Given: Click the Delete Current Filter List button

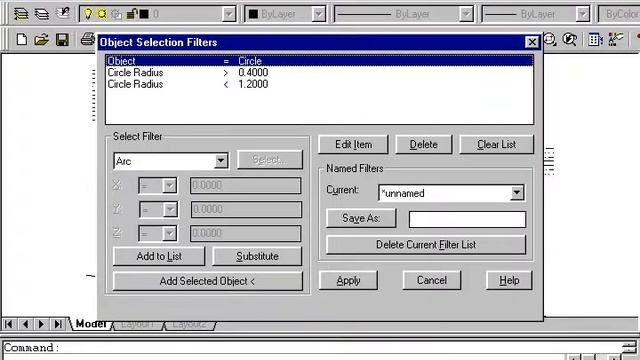Looking at the screenshot, I should coord(426,245).
